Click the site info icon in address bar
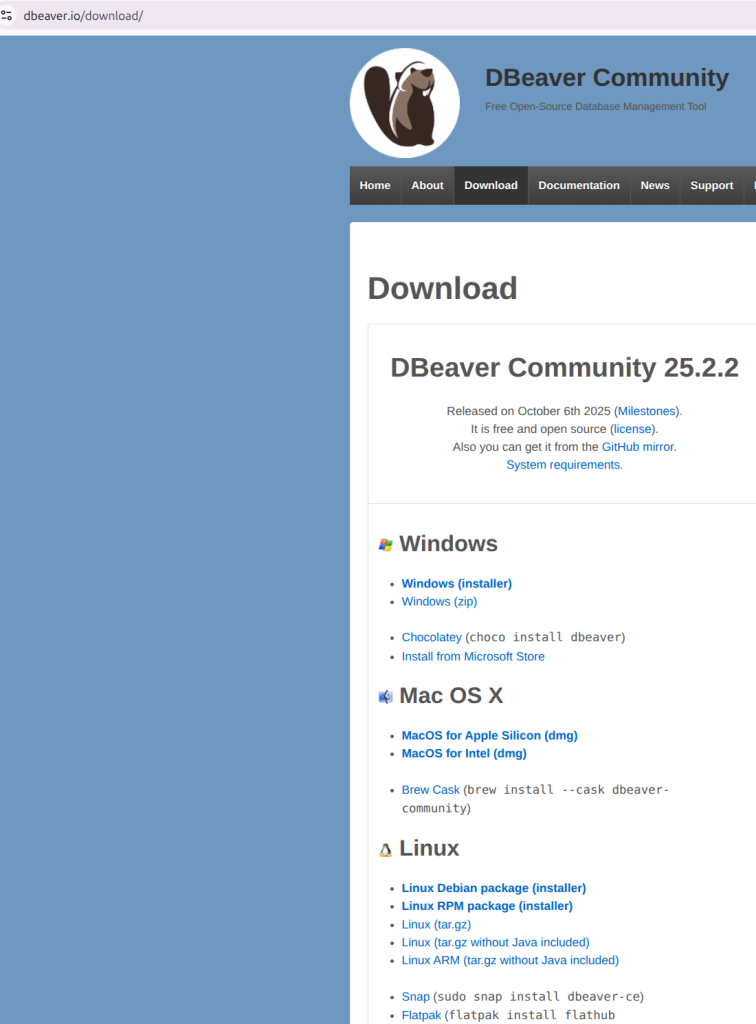The image size is (756, 1024). 8,16
